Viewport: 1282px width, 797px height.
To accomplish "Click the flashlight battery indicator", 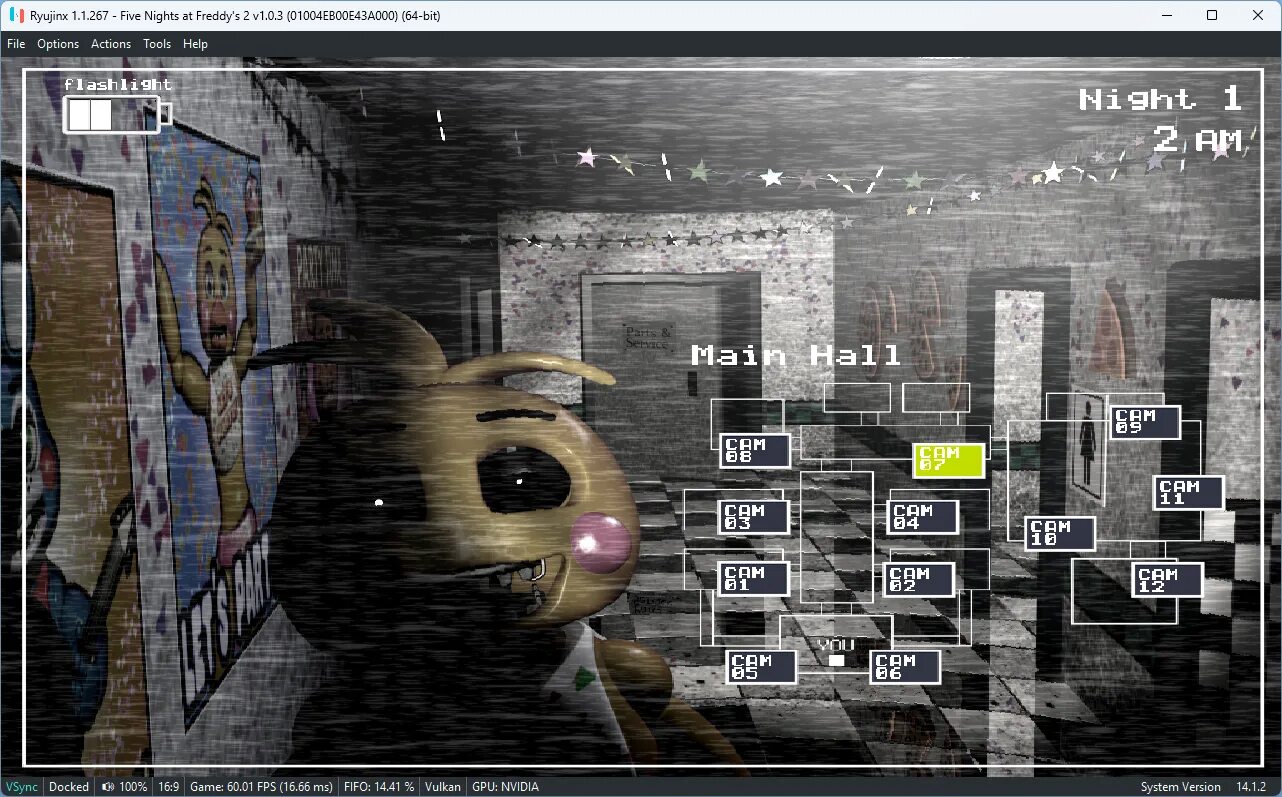I will click(117, 114).
